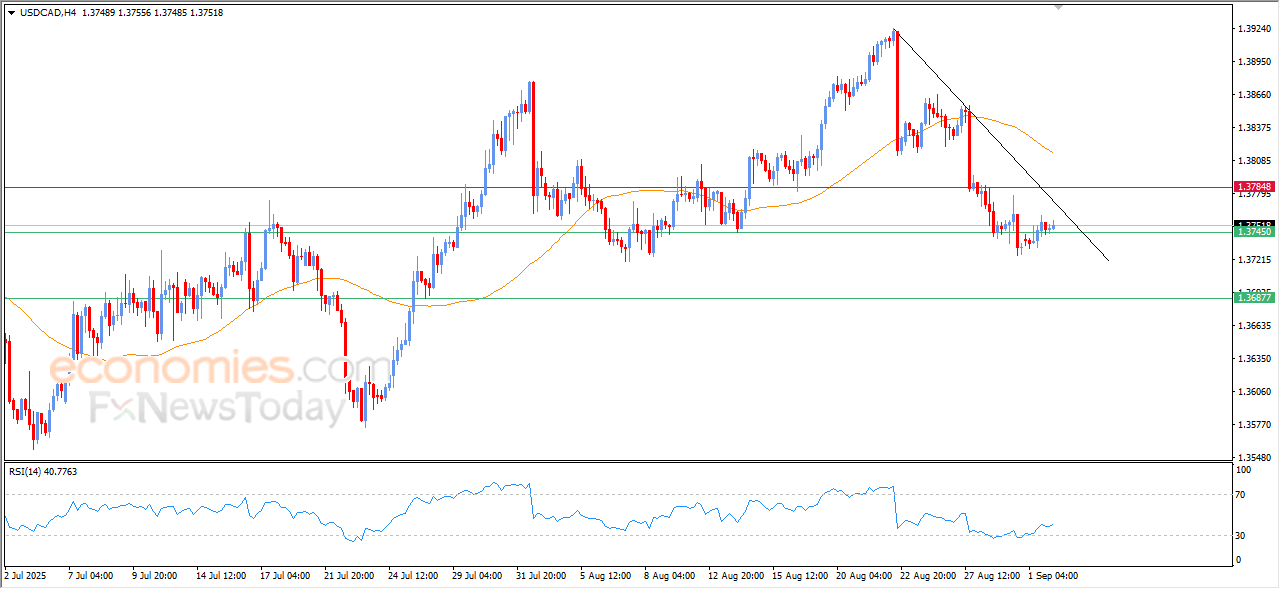This screenshot has height=589, width=1280.
Task: Click the 9 Jul 20:00 time label
Action: click(x=153, y=576)
